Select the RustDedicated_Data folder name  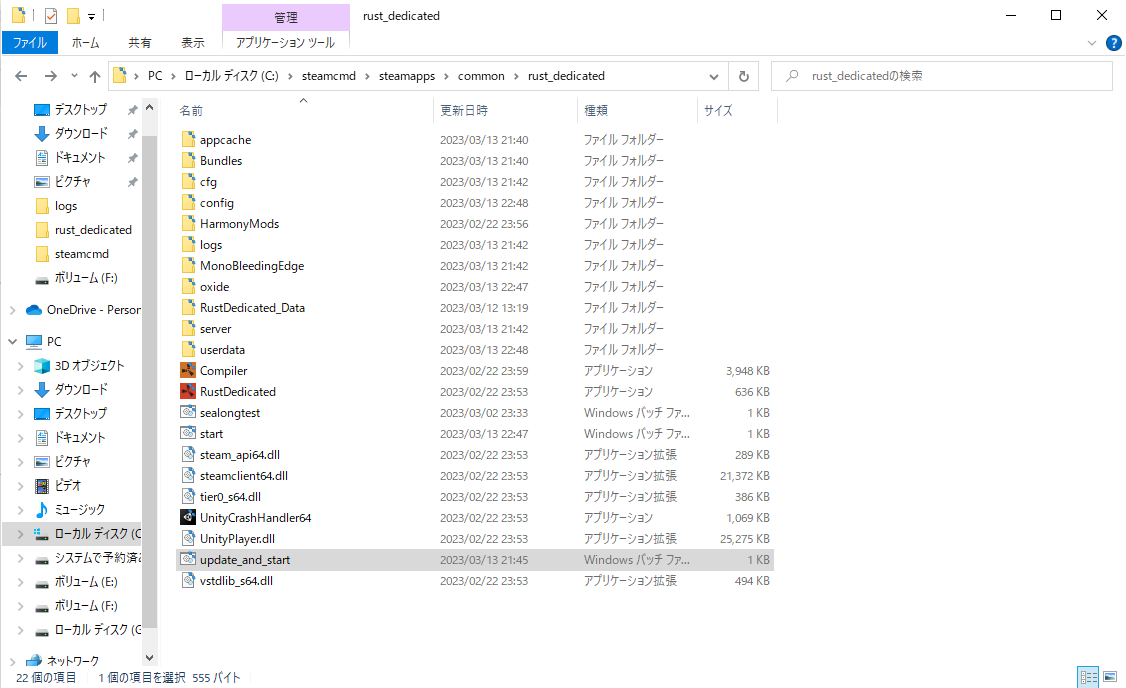click(x=252, y=307)
